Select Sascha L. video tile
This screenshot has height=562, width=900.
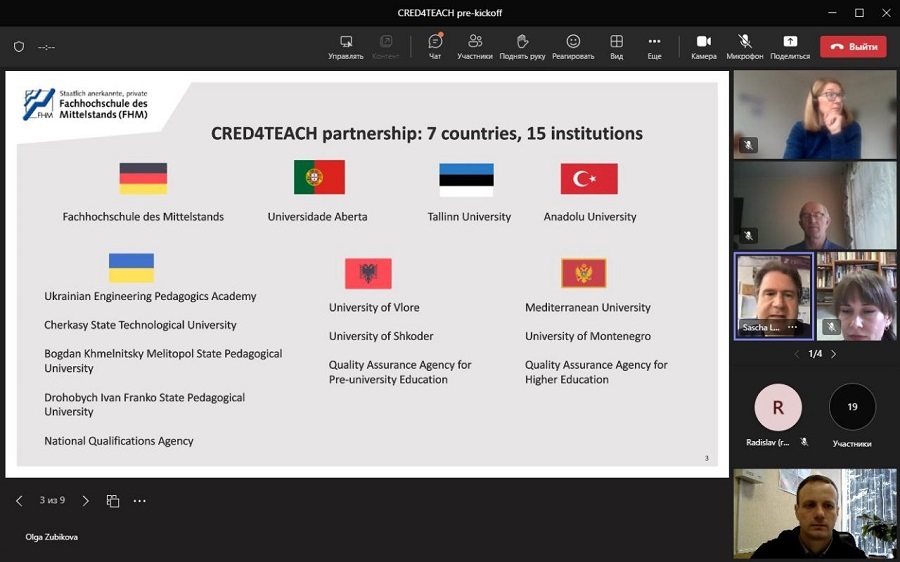(774, 296)
